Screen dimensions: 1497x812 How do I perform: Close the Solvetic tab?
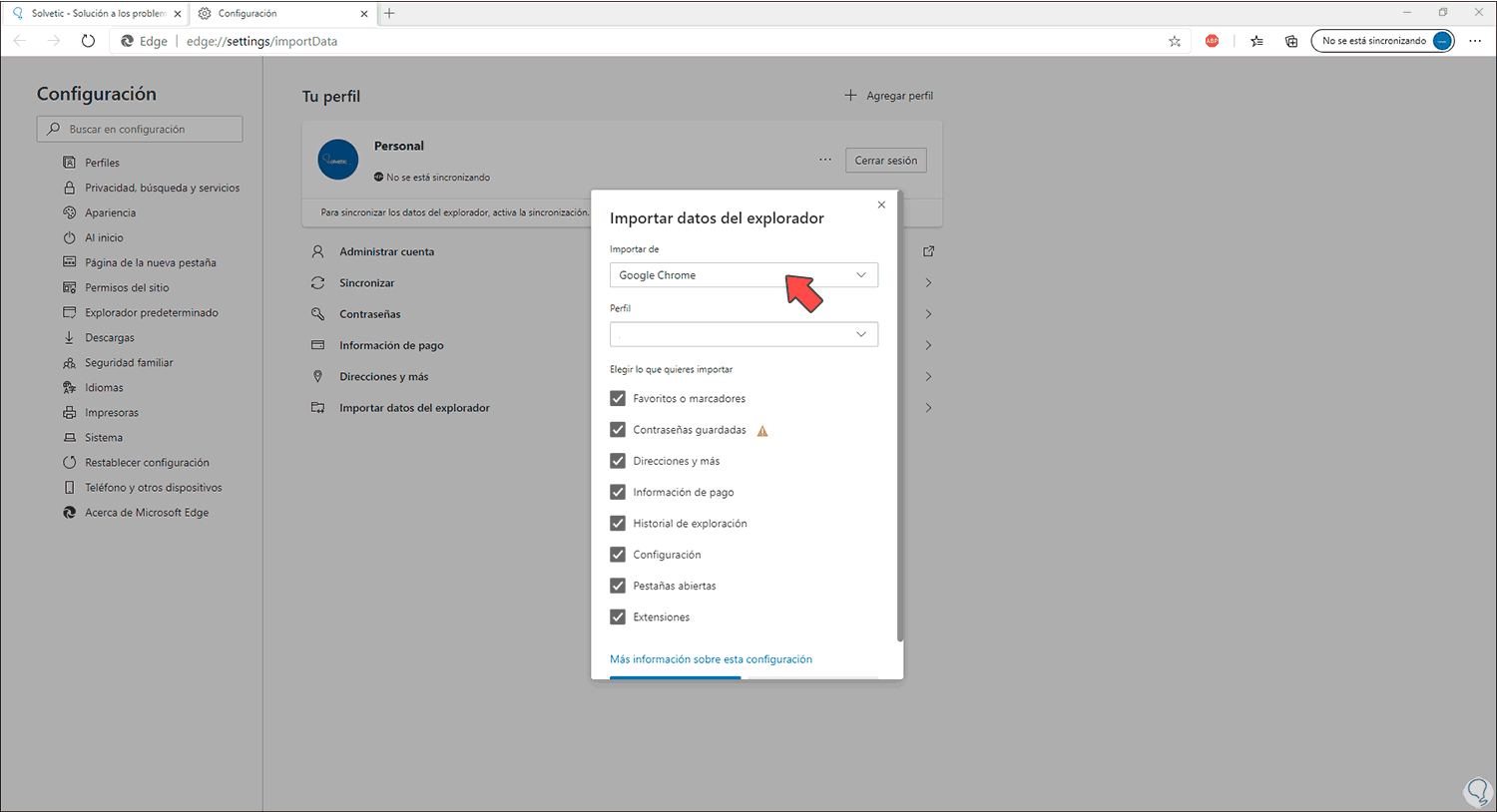(178, 14)
